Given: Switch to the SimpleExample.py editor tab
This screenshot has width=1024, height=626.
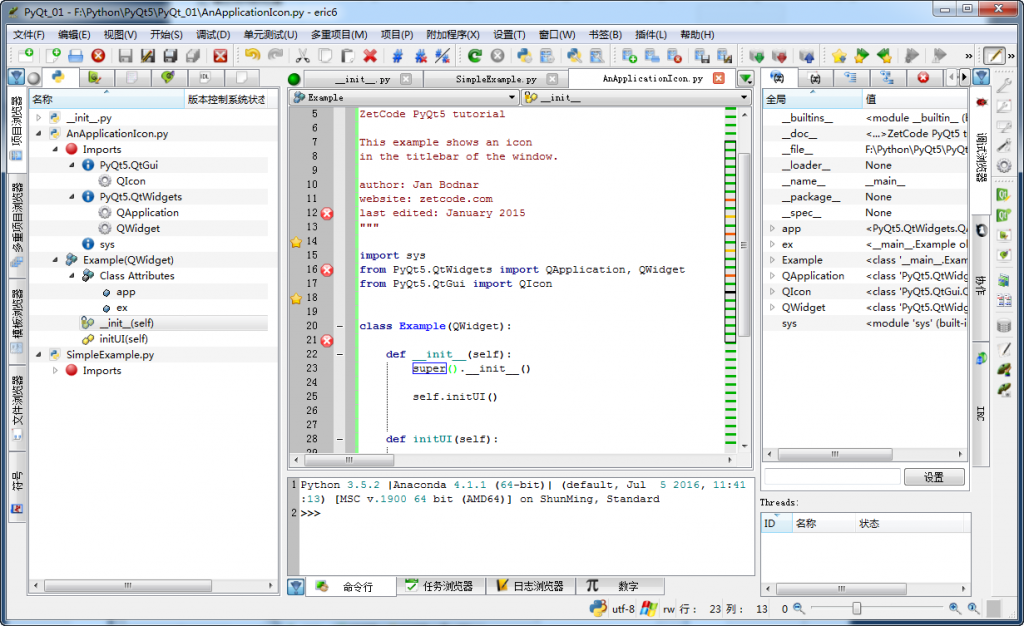Looking at the screenshot, I should (496, 79).
